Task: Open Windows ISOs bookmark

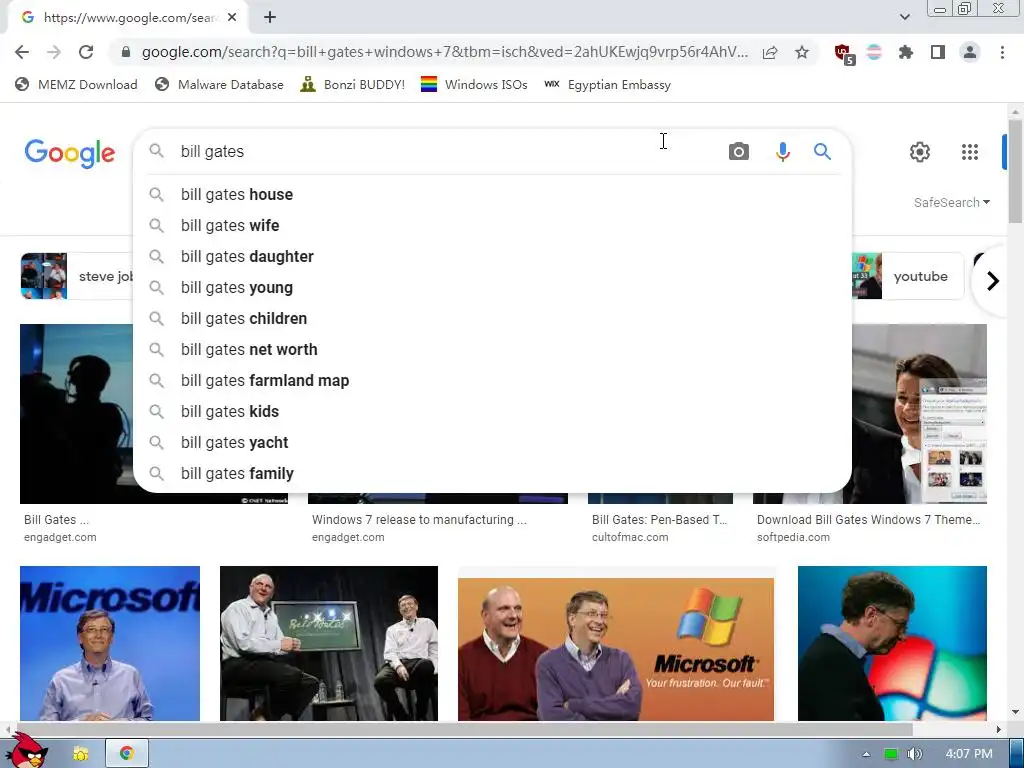Action: 474,84
